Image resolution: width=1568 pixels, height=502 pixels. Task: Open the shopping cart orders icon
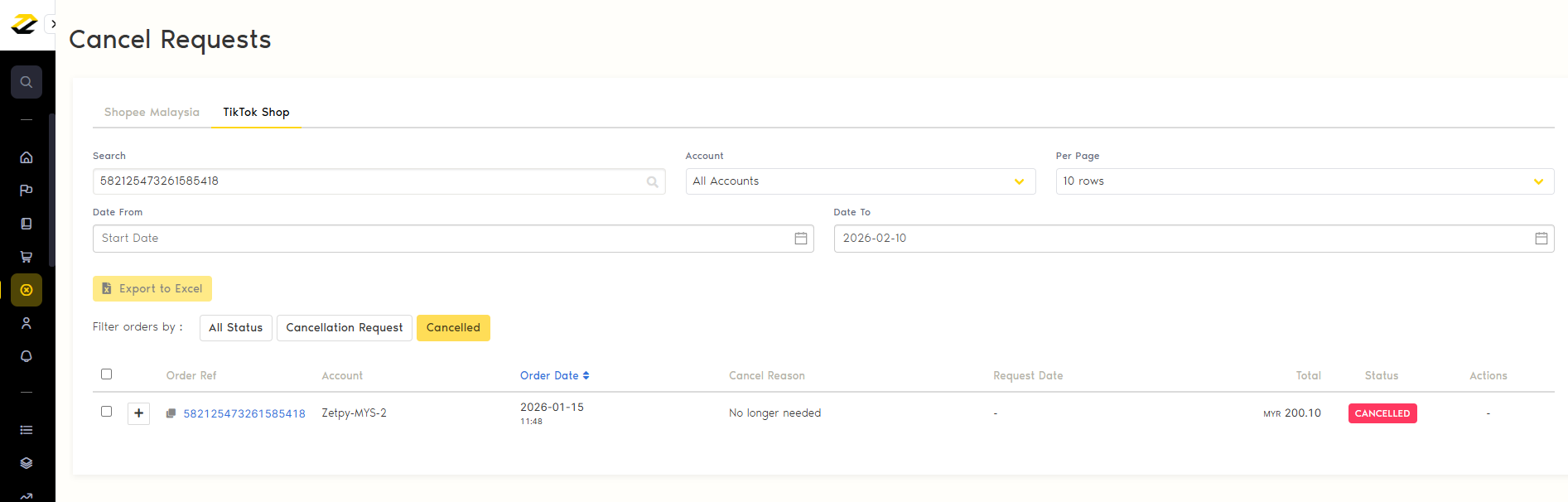coord(27,257)
